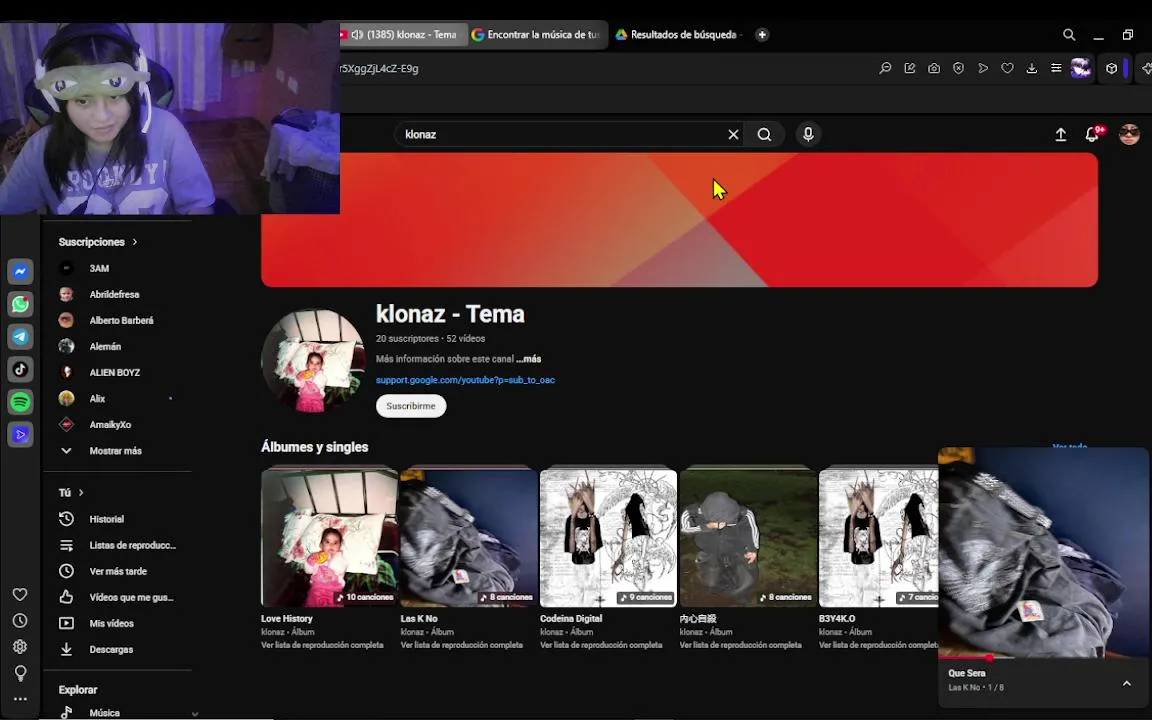1152x720 pixels.
Task: Open the easy setup sliders icon
Action: 1056,68
